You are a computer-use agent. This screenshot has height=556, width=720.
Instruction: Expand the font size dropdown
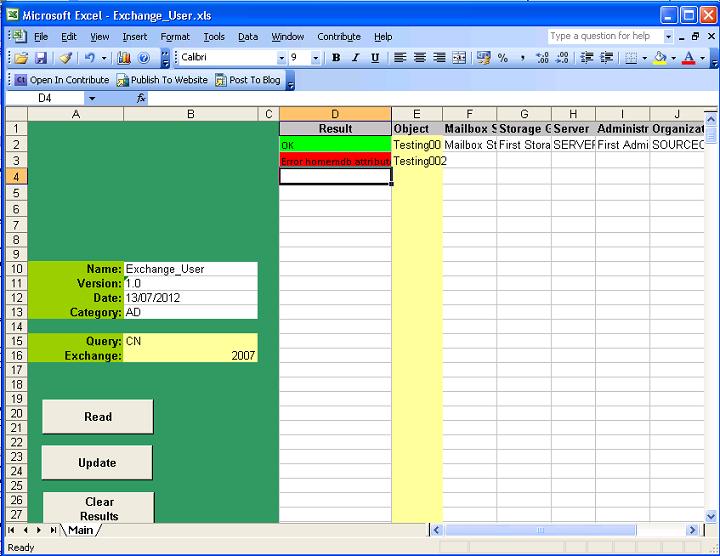316,58
